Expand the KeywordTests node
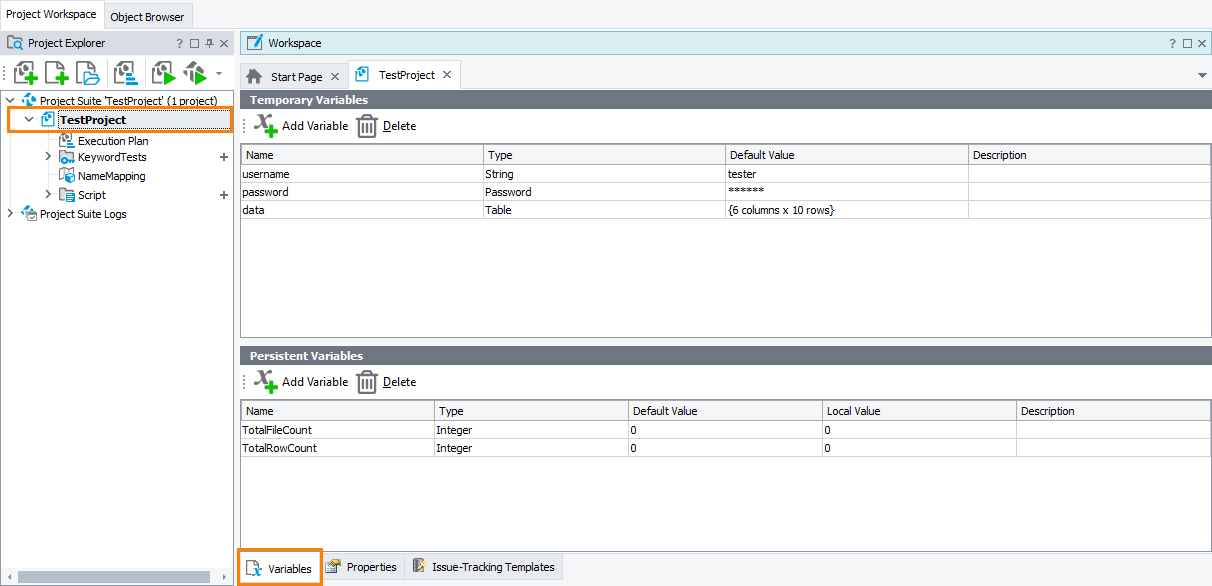The image size is (1212, 586). point(47,158)
